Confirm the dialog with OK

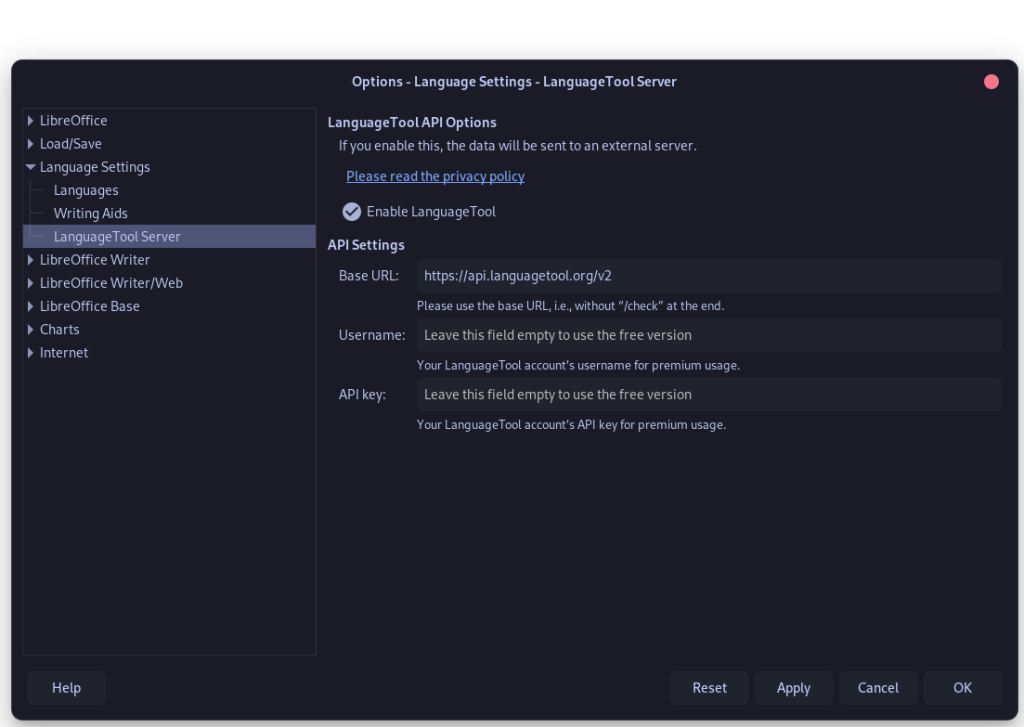click(x=962, y=688)
